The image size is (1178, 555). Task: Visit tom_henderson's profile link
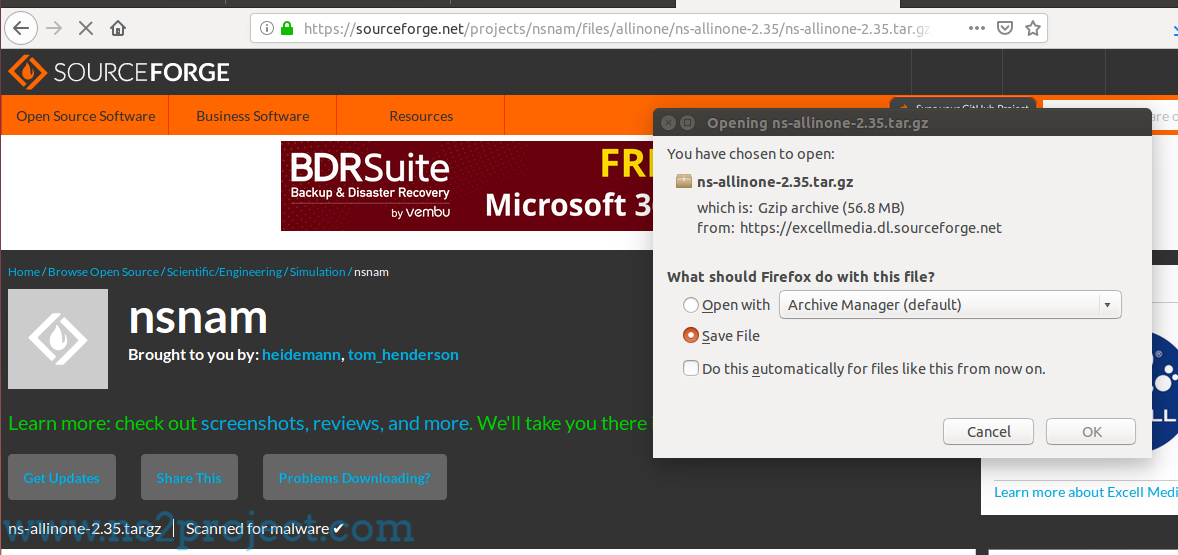click(x=403, y=354)
